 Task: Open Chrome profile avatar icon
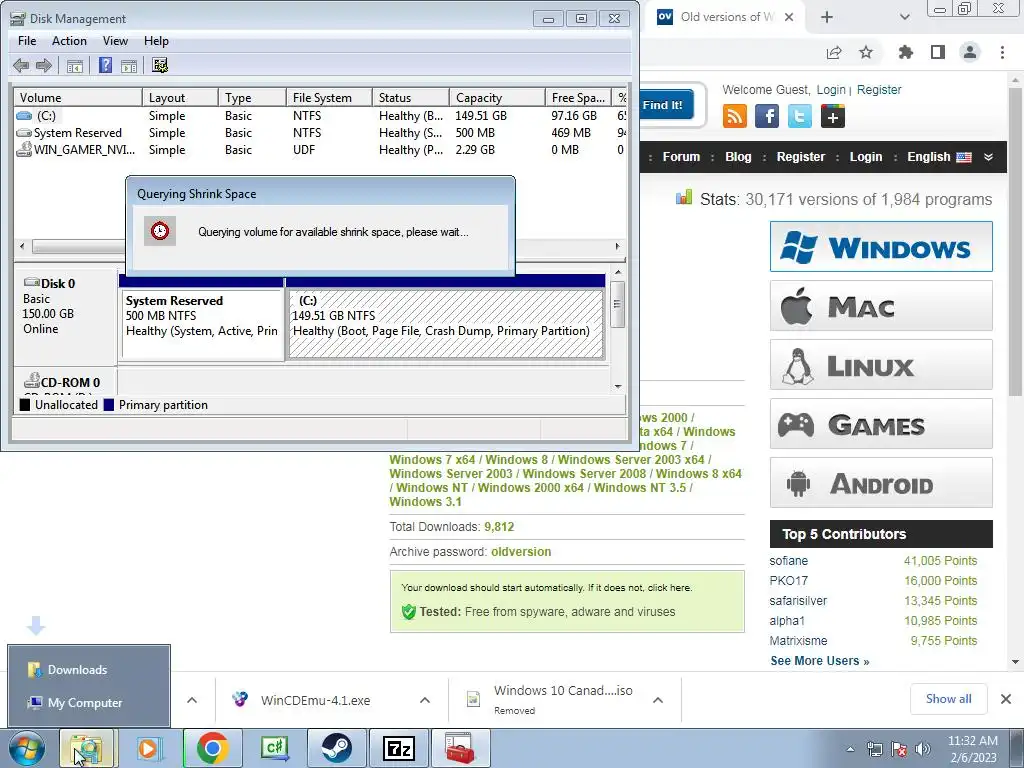pos(970,52)
